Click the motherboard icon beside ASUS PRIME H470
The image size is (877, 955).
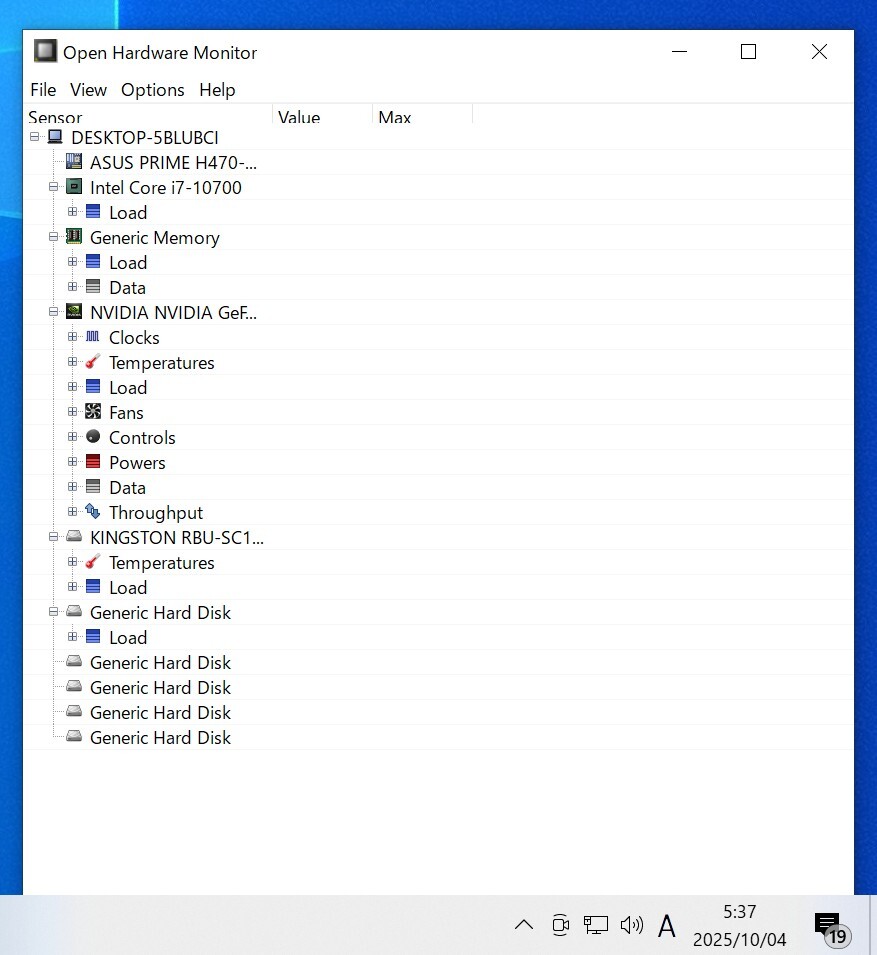pos(74,161)
